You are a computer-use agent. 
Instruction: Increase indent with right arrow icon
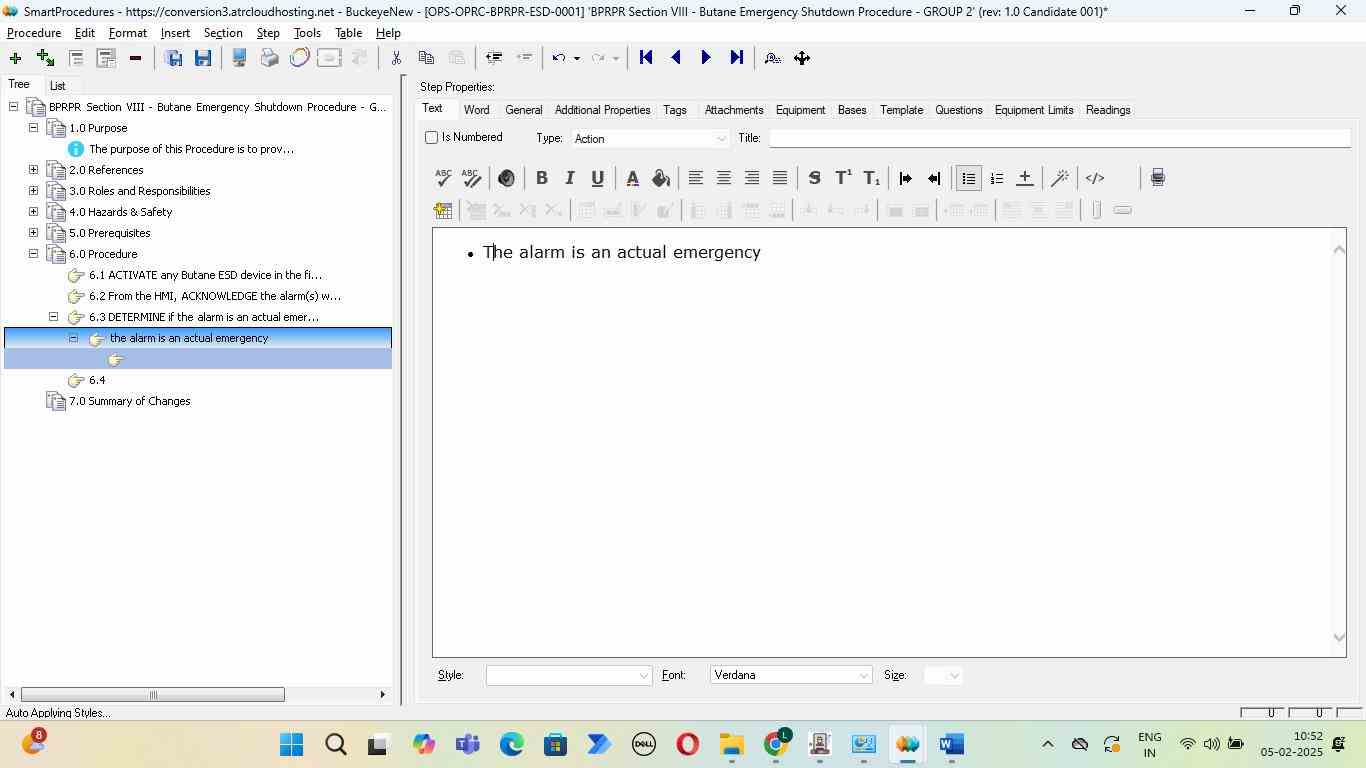[x=906, y=178]
